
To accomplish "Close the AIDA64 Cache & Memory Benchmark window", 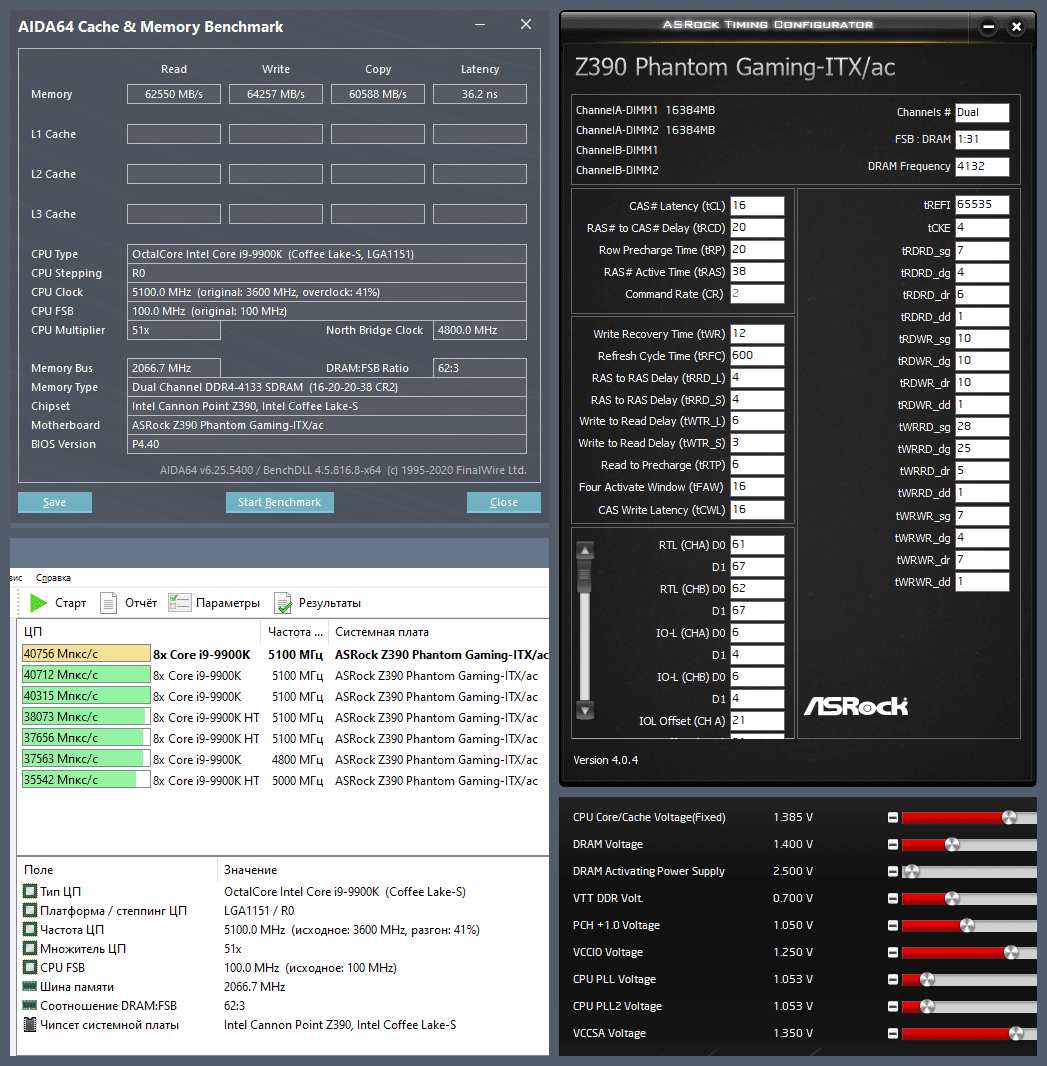I will (x=526, y=24).
